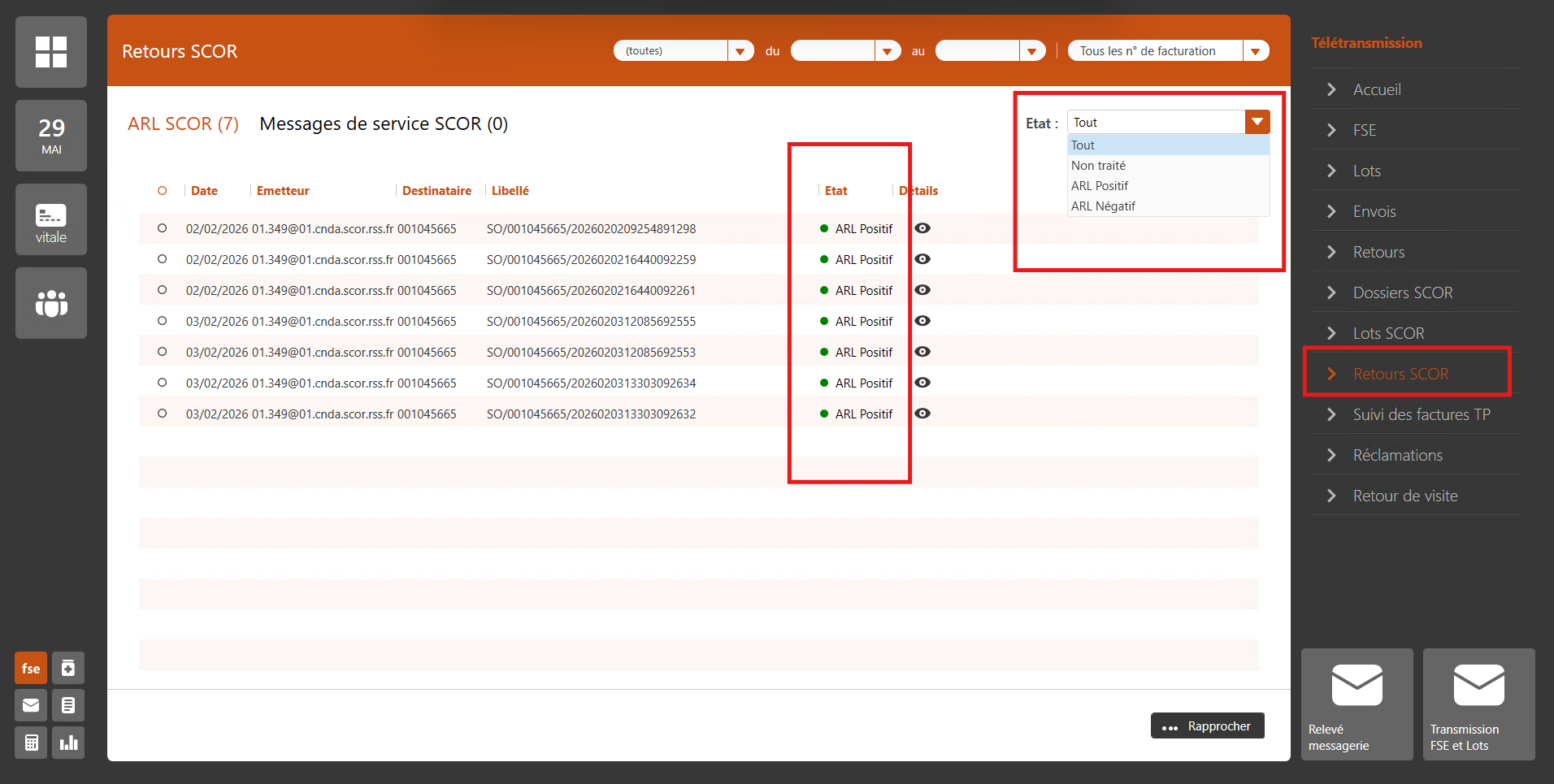Sort by Libellé column header

tap(510, 191)
